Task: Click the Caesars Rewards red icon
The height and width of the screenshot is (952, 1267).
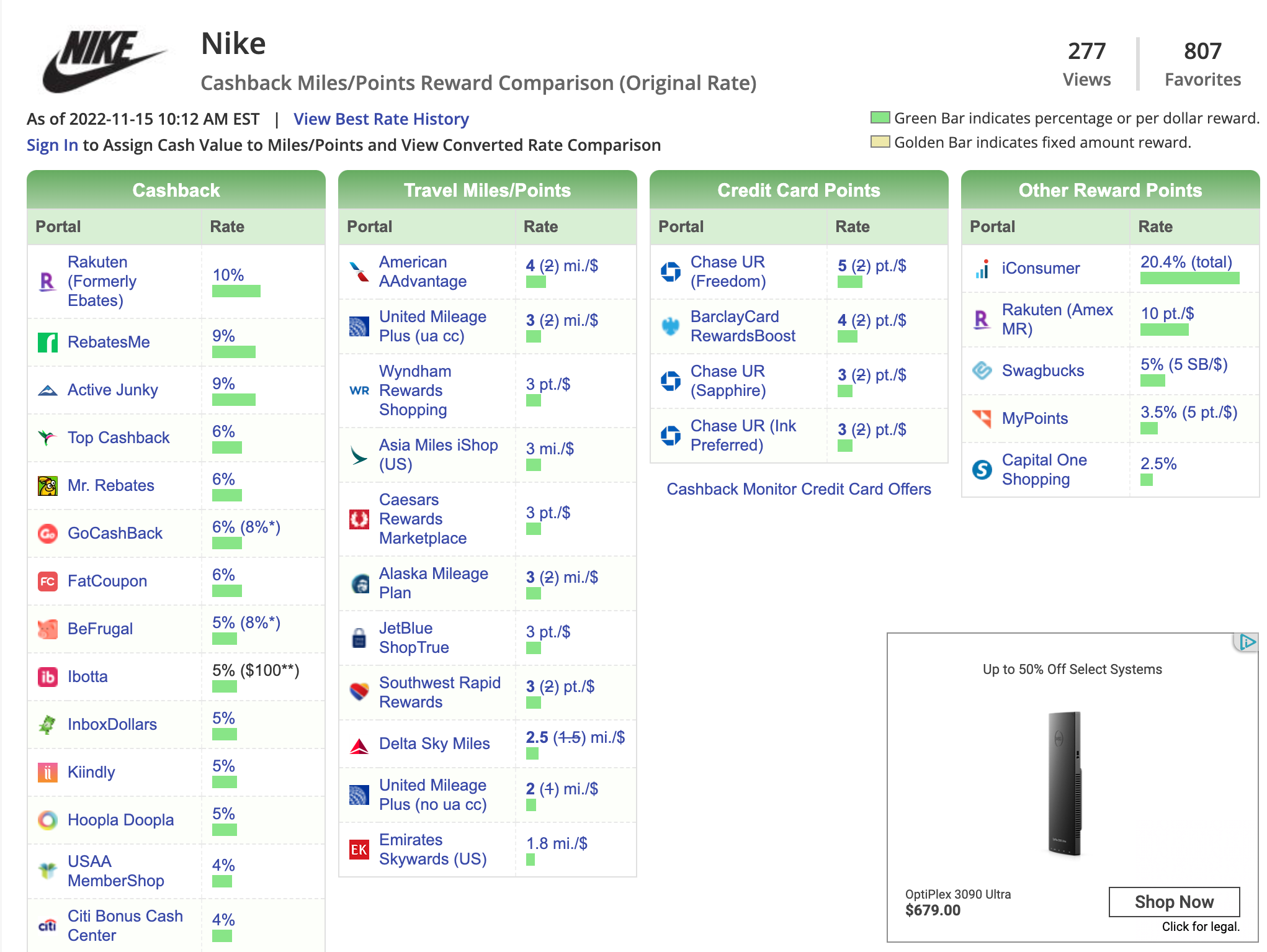Action: pos(359,519)
